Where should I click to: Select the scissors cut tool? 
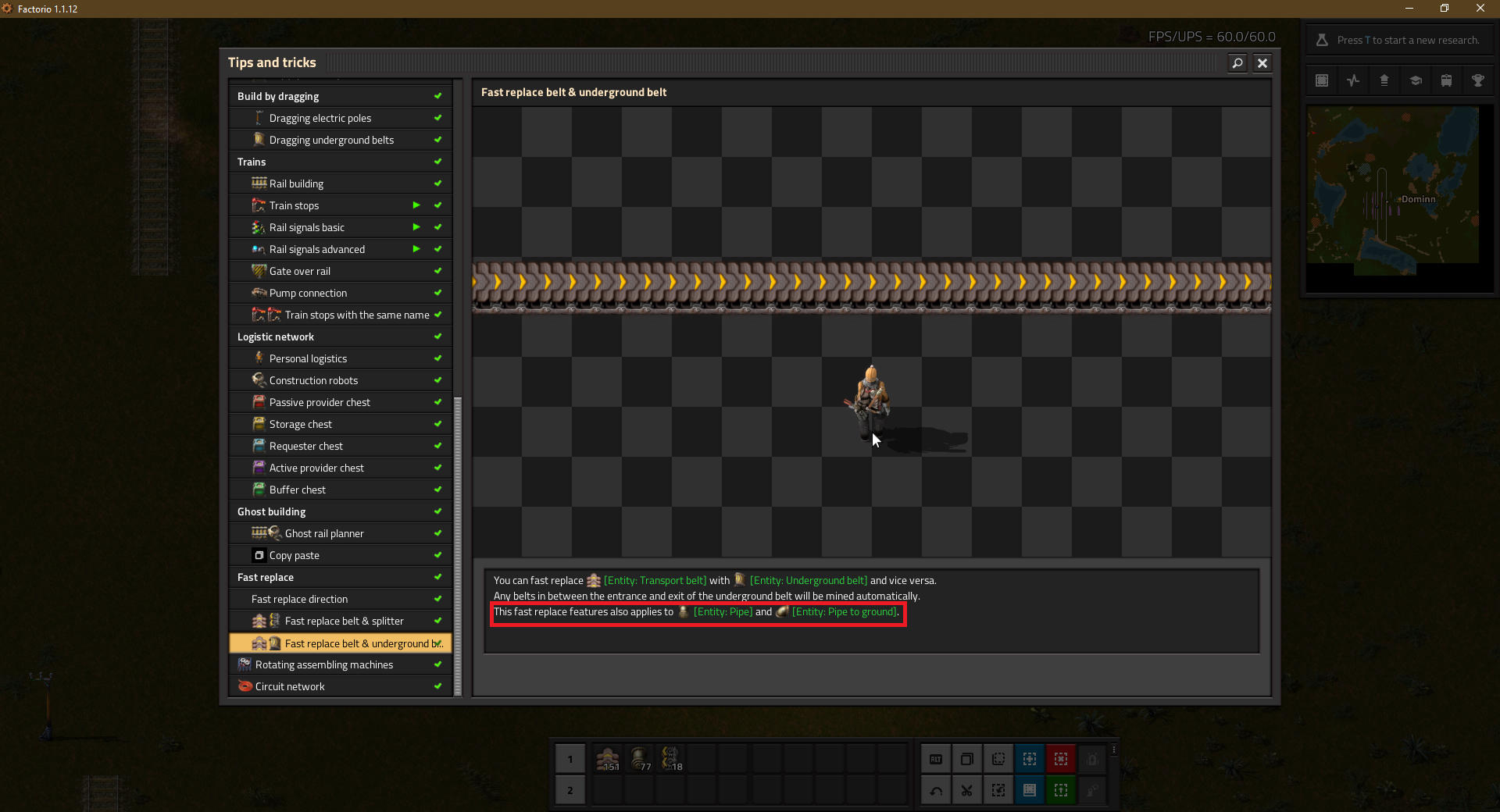[x=966, y=790]
